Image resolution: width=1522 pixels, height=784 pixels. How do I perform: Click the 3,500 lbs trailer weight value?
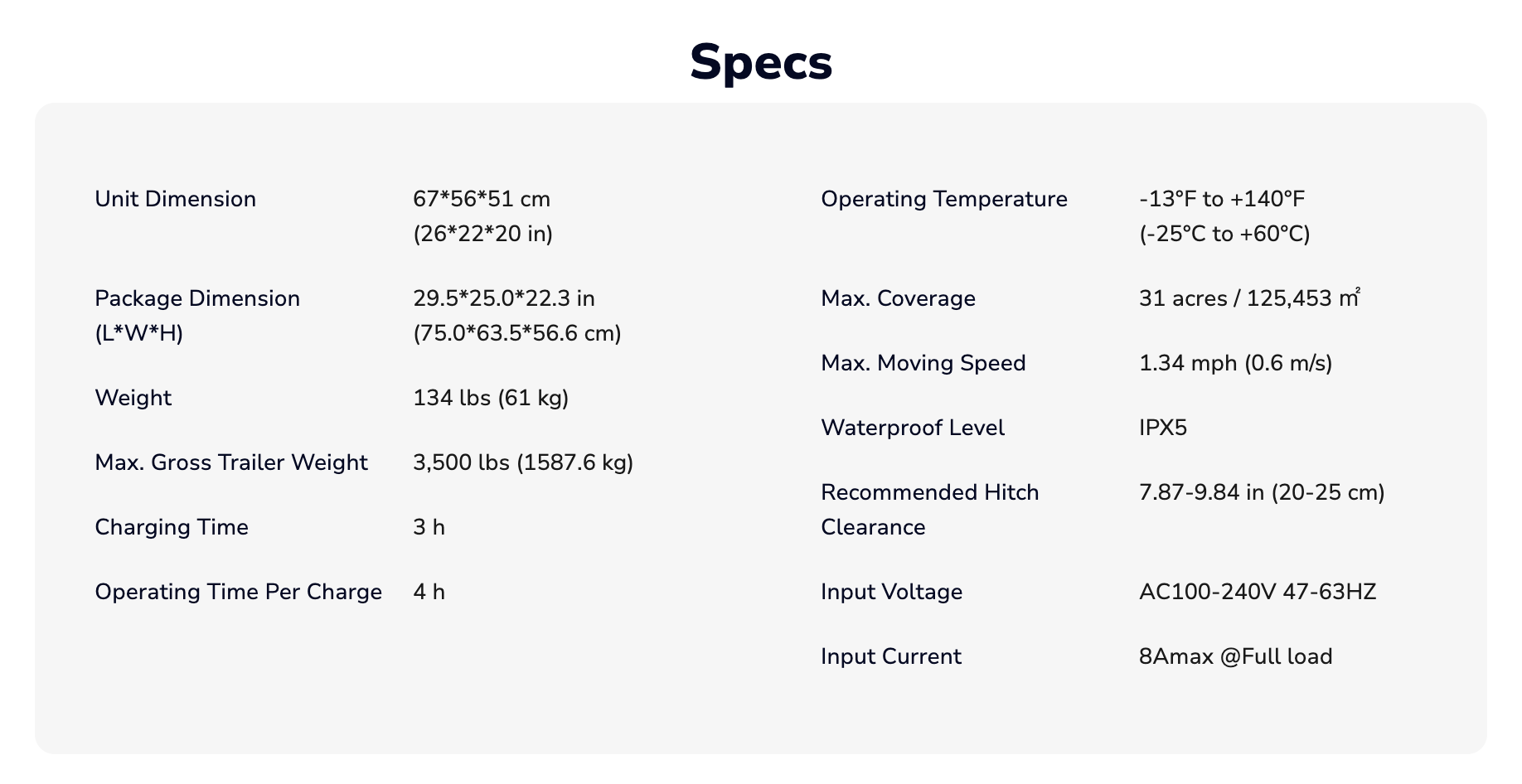click(x=523, y=462)
